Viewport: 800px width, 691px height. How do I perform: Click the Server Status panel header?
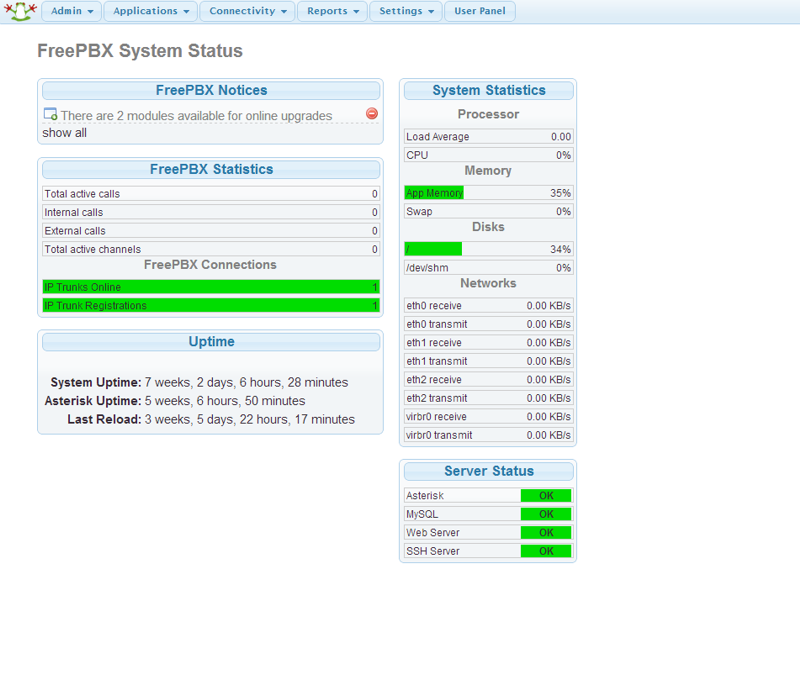pos(488,471)
